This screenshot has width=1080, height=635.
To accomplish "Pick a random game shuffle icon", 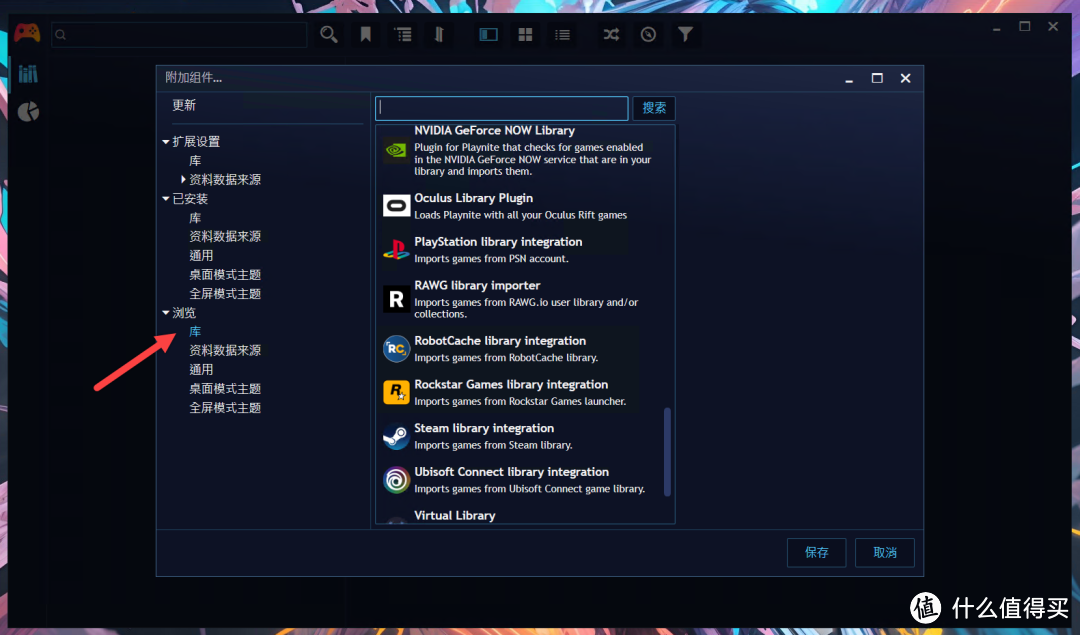I will [x=612, y=34].
